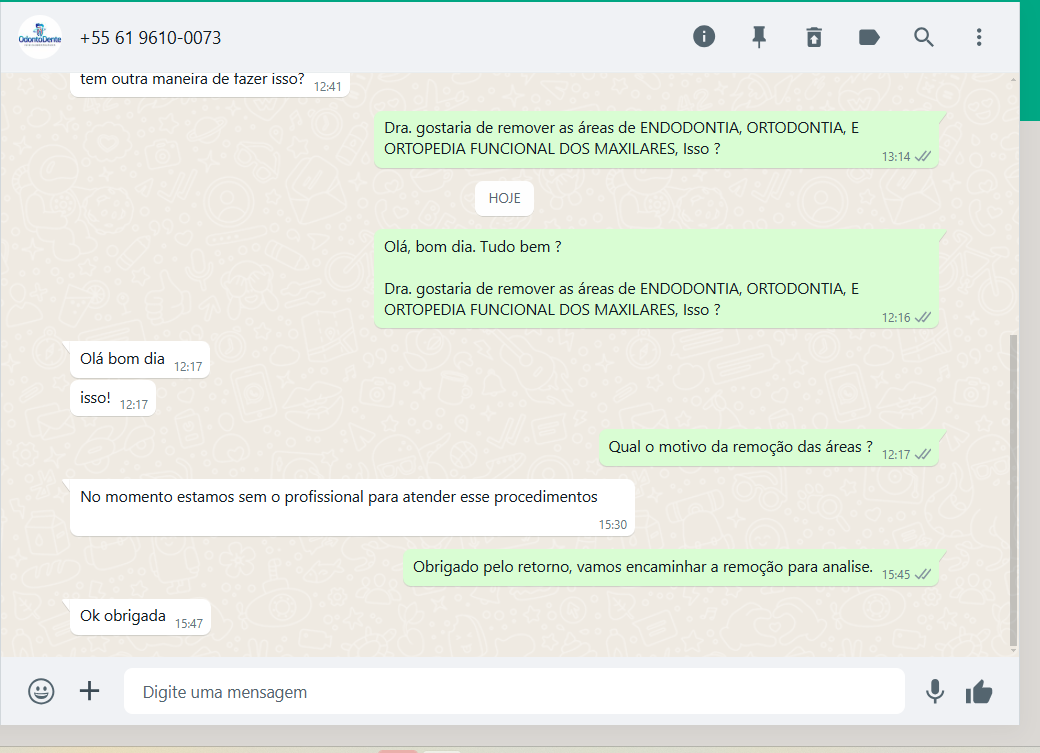Select the 'Obrigado pelo retorno' sent message
The image size is (1040, 753).
(x=643, y=567)
